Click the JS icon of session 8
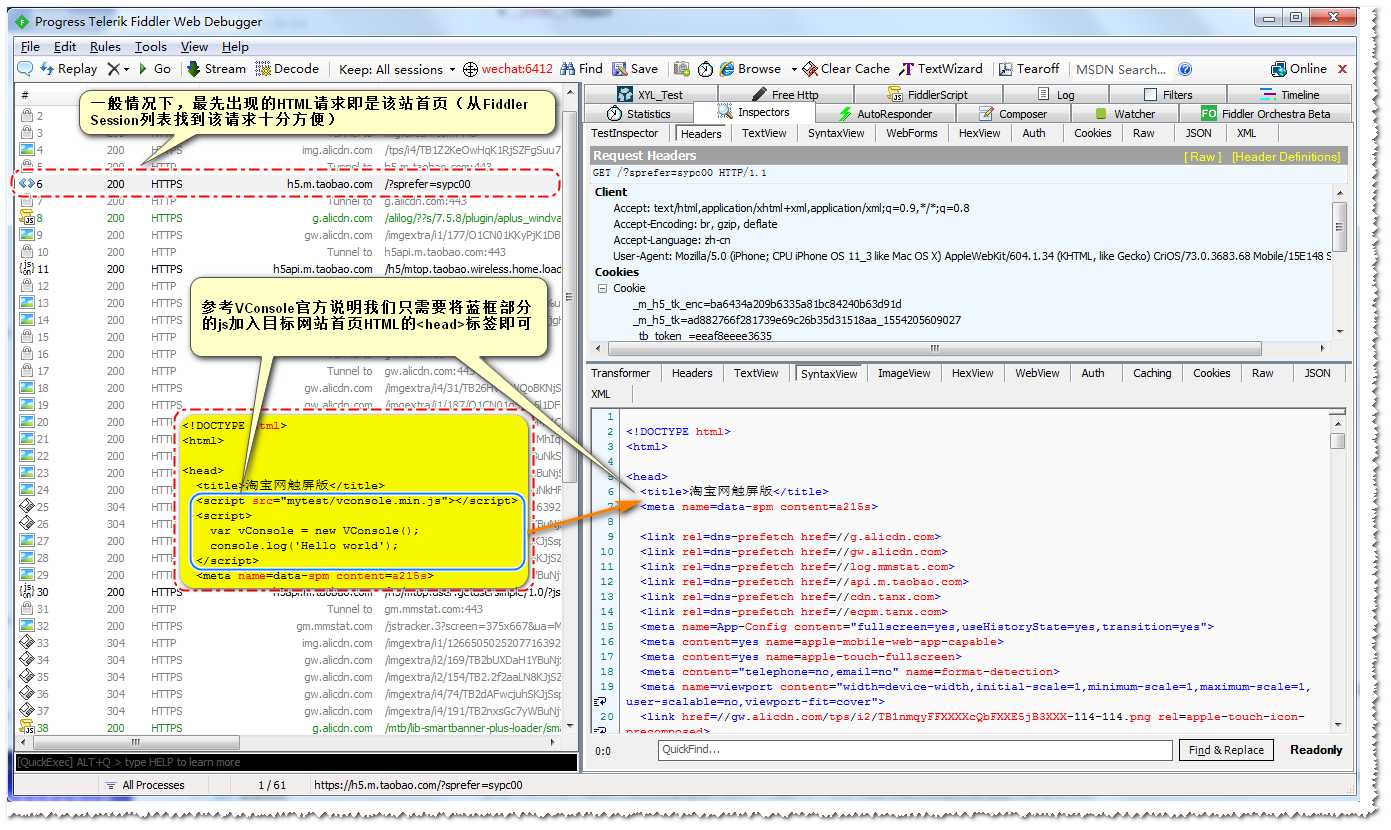Screen dimensions: 1391x830 [27, 218]
